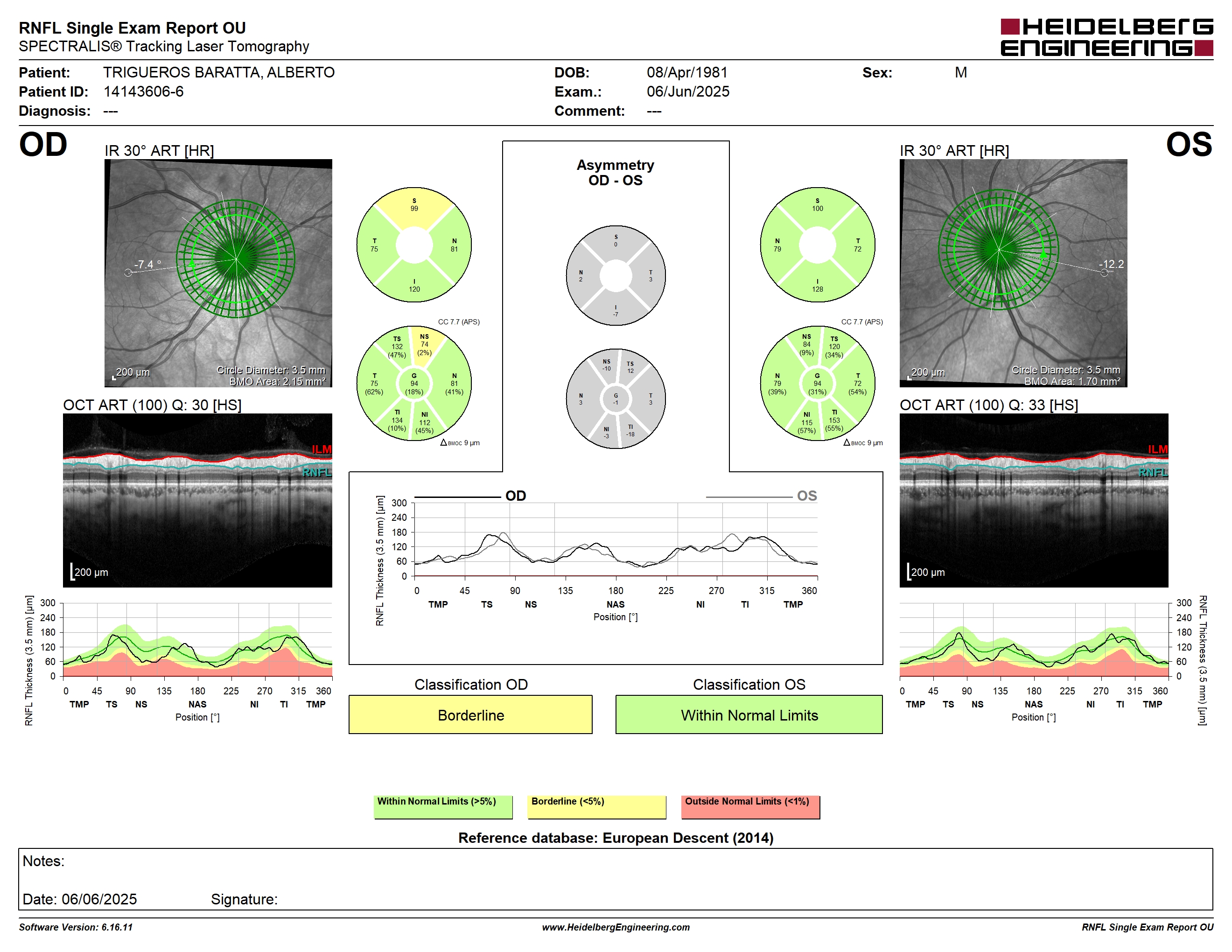Viewport: 1232px width, 952px height.
Task: Click the ΔBMOC 9 µm label under OS chart
Action: (x=862, y=443)
